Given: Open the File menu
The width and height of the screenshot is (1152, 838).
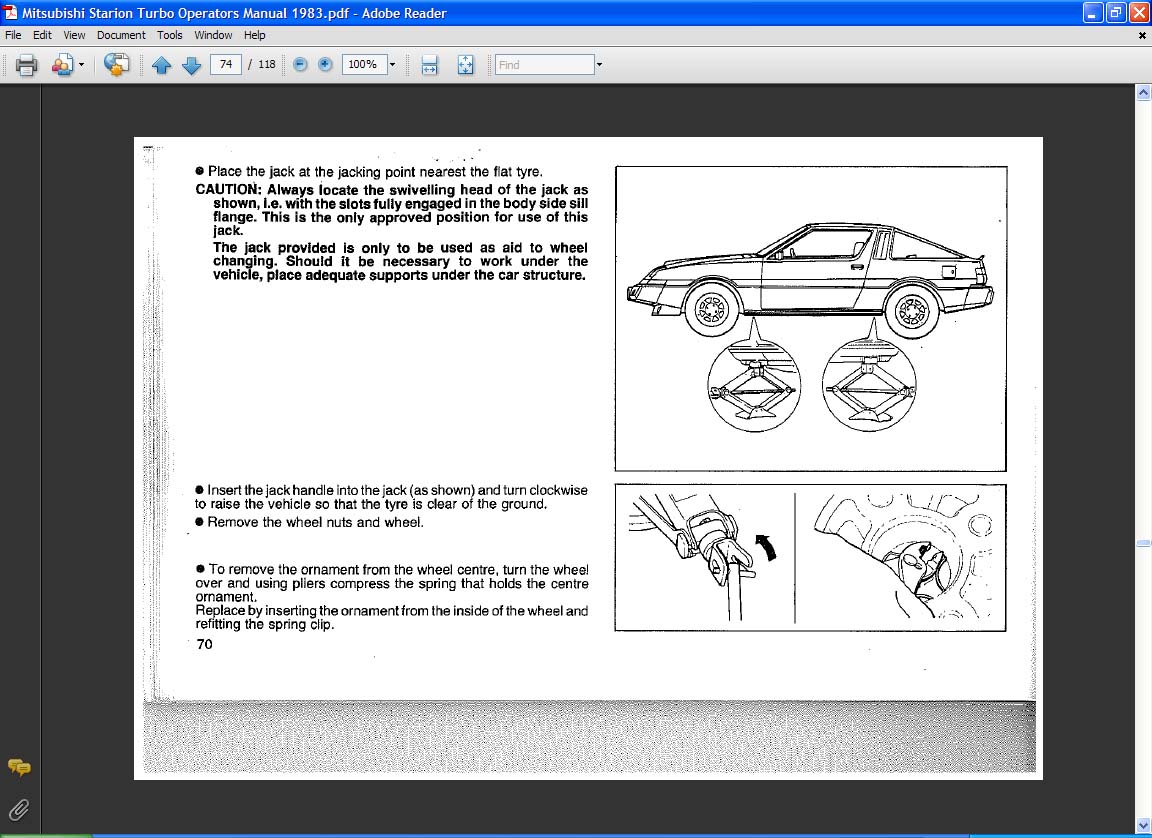Looking at the screenshot, I should 13,35.
